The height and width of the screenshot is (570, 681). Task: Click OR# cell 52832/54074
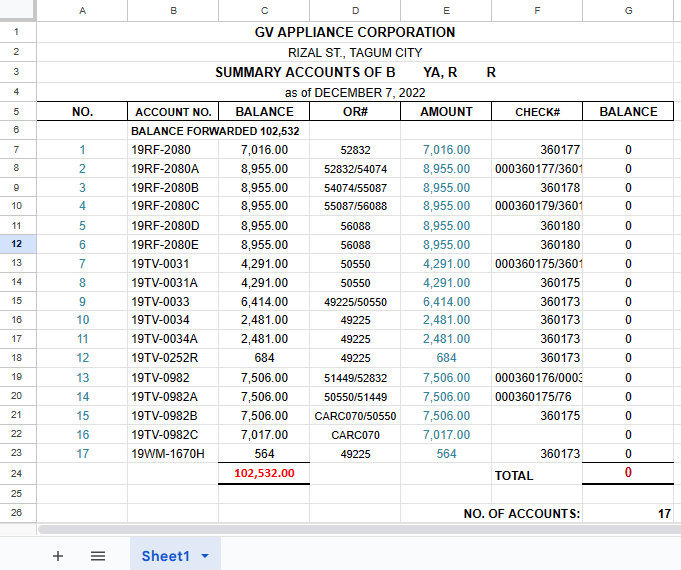(355, 169)
